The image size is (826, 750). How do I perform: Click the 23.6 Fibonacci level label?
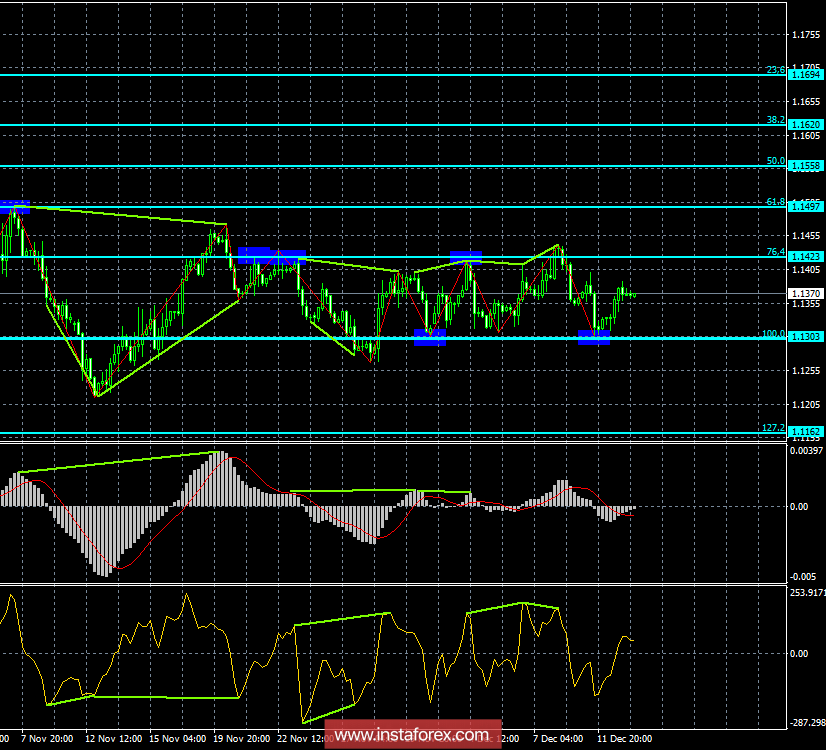tap(775, 70)
